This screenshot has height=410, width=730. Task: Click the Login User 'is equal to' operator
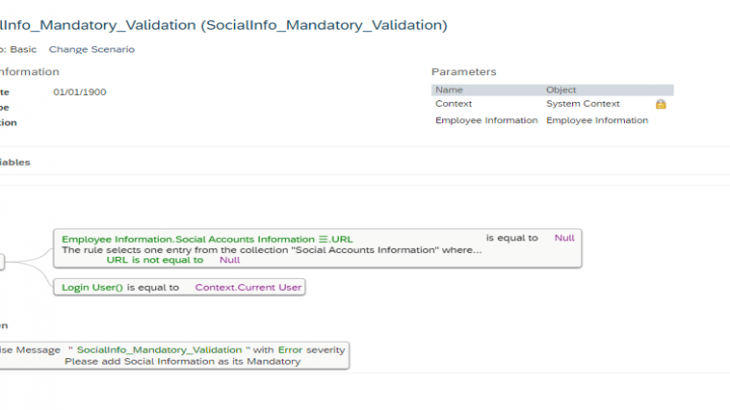click(x=153, y=287)
